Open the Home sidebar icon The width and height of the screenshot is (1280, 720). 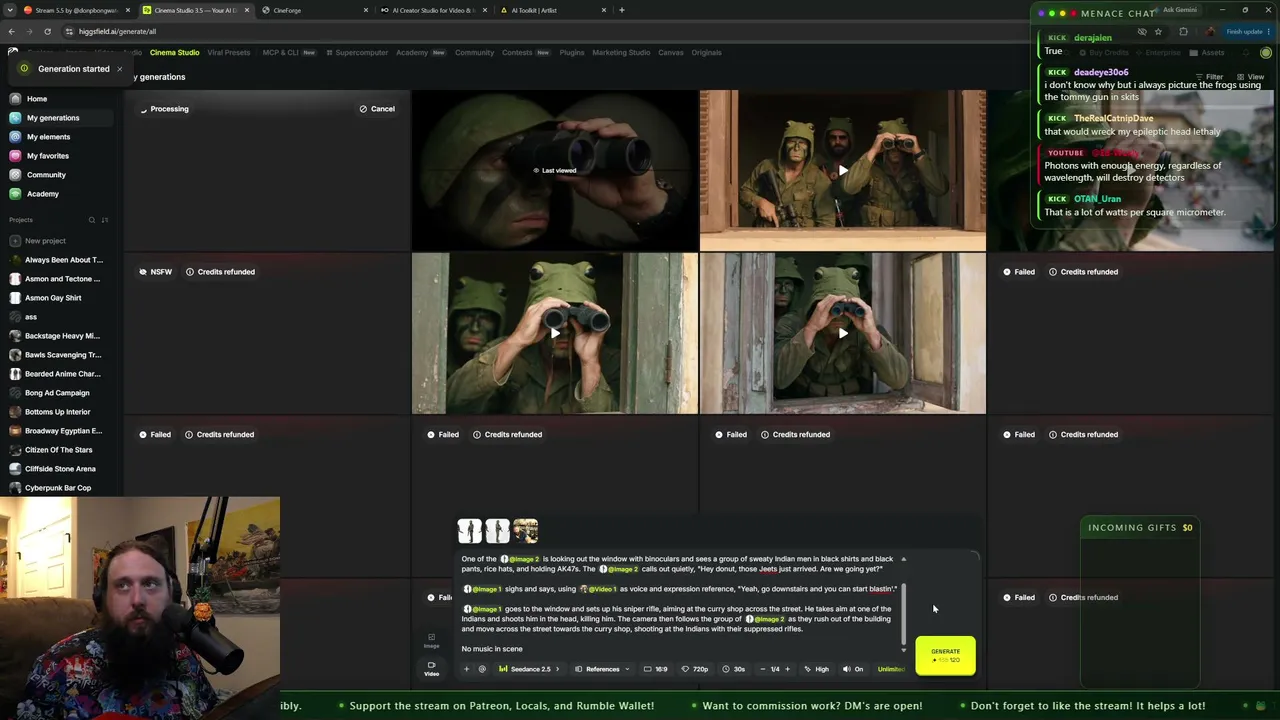tap(15, 99)
